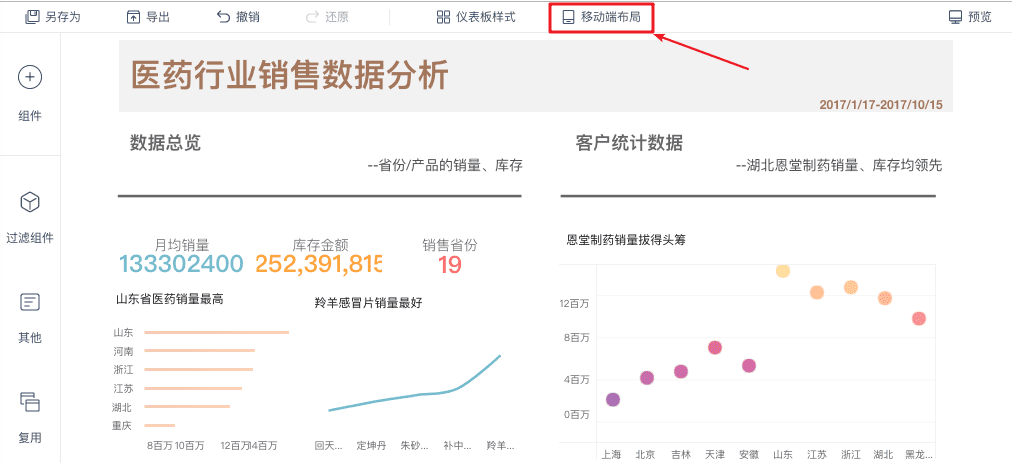This screenshot has height=463, width=1012.
Task: Click the 移动端布局 device icon
Action: click(x=568, y=17)
